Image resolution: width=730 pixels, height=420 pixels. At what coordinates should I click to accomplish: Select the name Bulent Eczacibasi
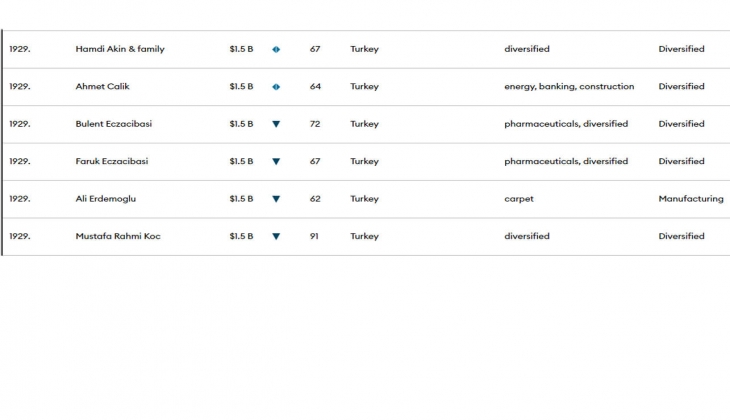pyautogui.click(x=114, y=124)
